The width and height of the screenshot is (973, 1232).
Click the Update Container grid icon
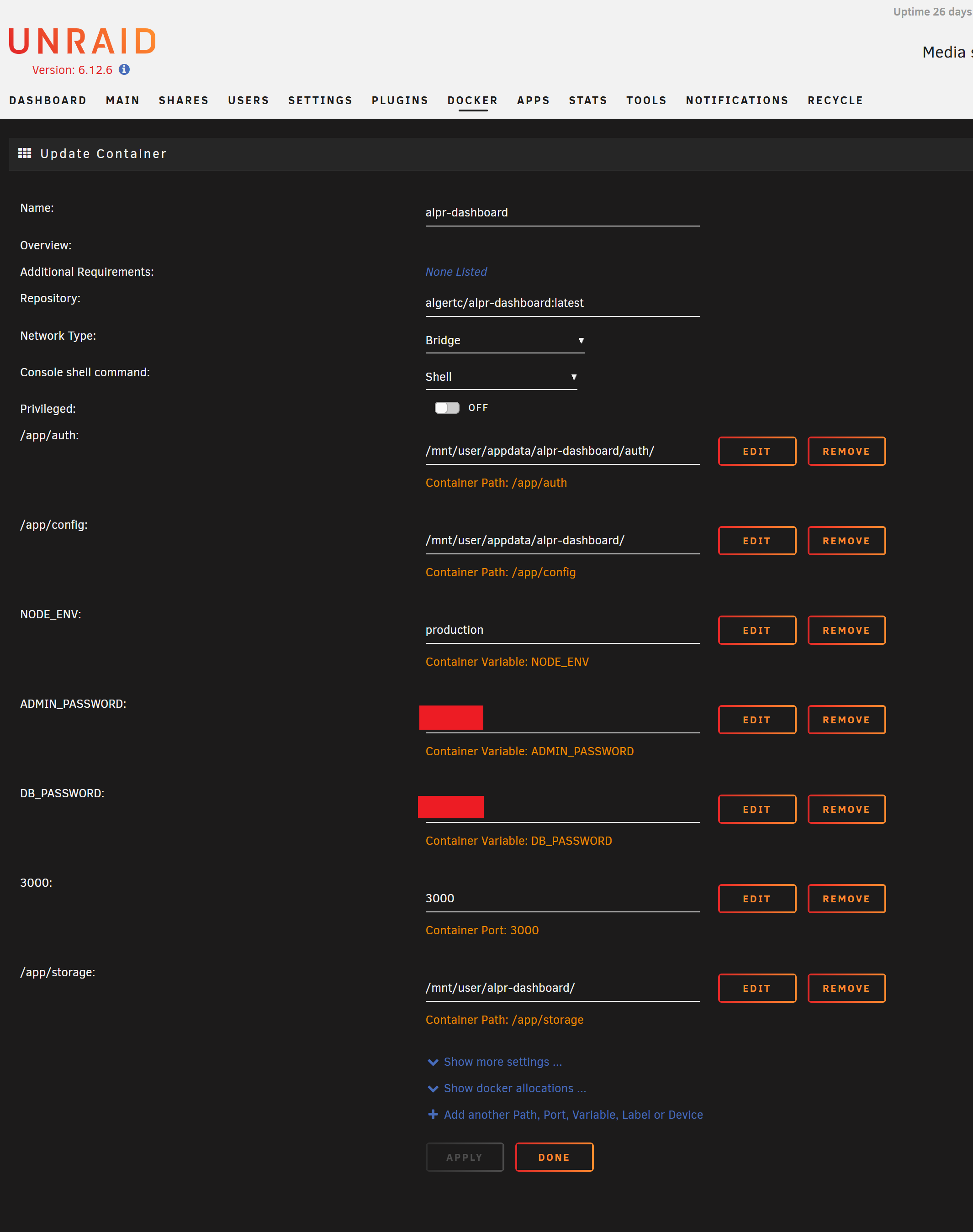click(25, 153)
